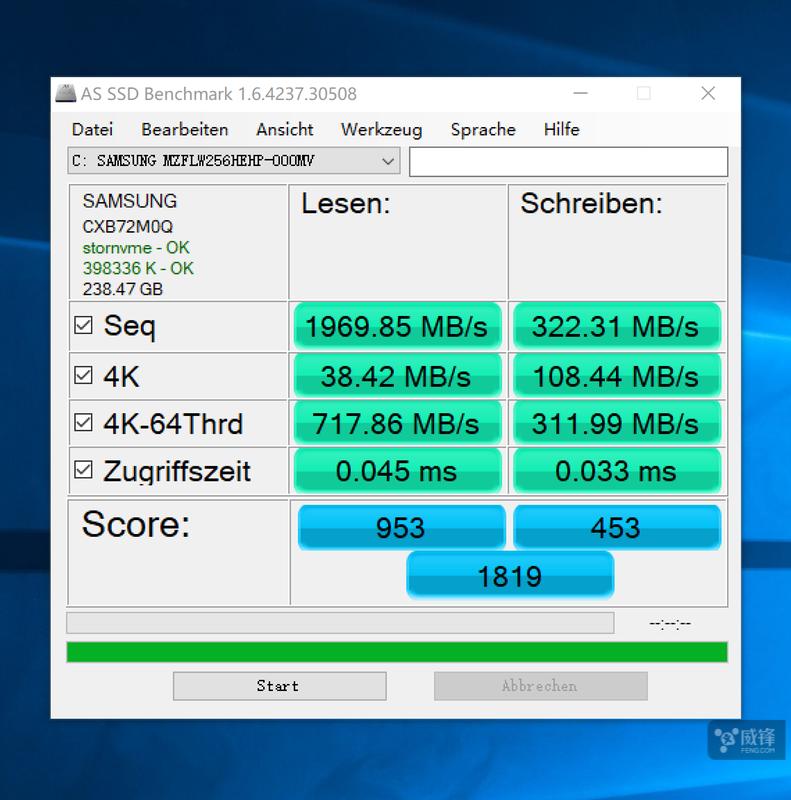Click the 4K-64Thrd read result 717.86 MB/s

pyautogui.click(x=398, y=423)
